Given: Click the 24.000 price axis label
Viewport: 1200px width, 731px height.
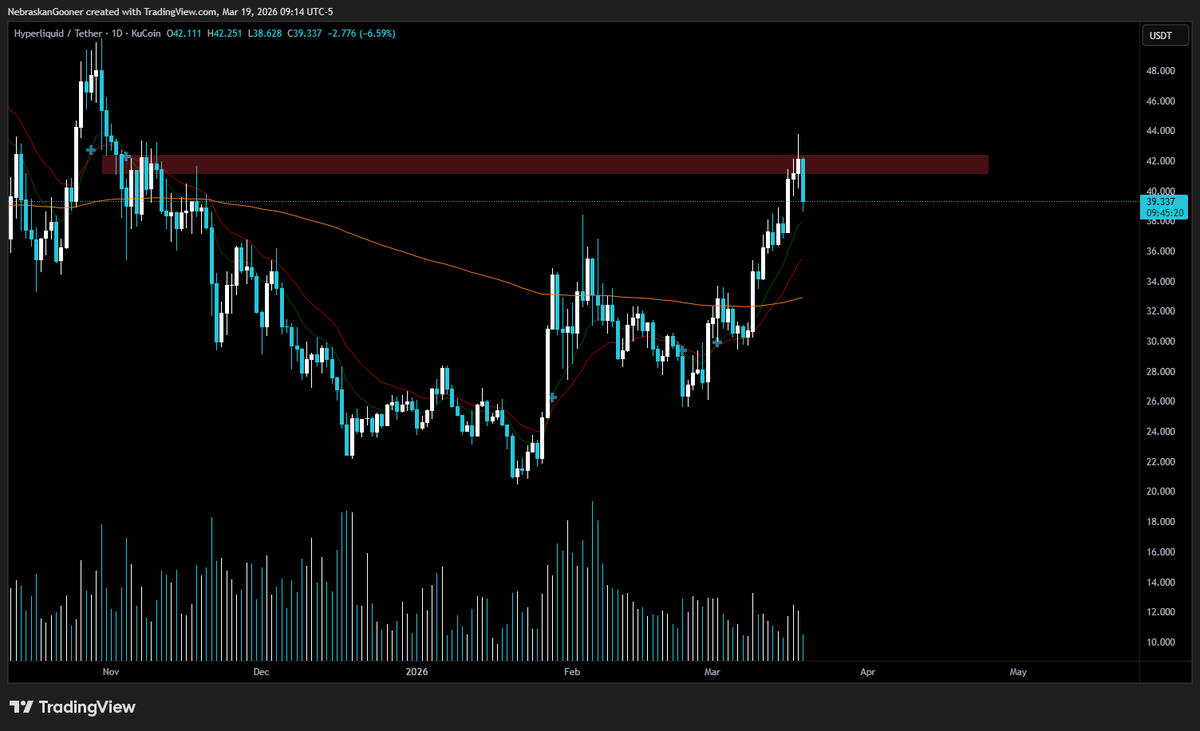Looking at the screenshot, I should tap(1161, 431).
